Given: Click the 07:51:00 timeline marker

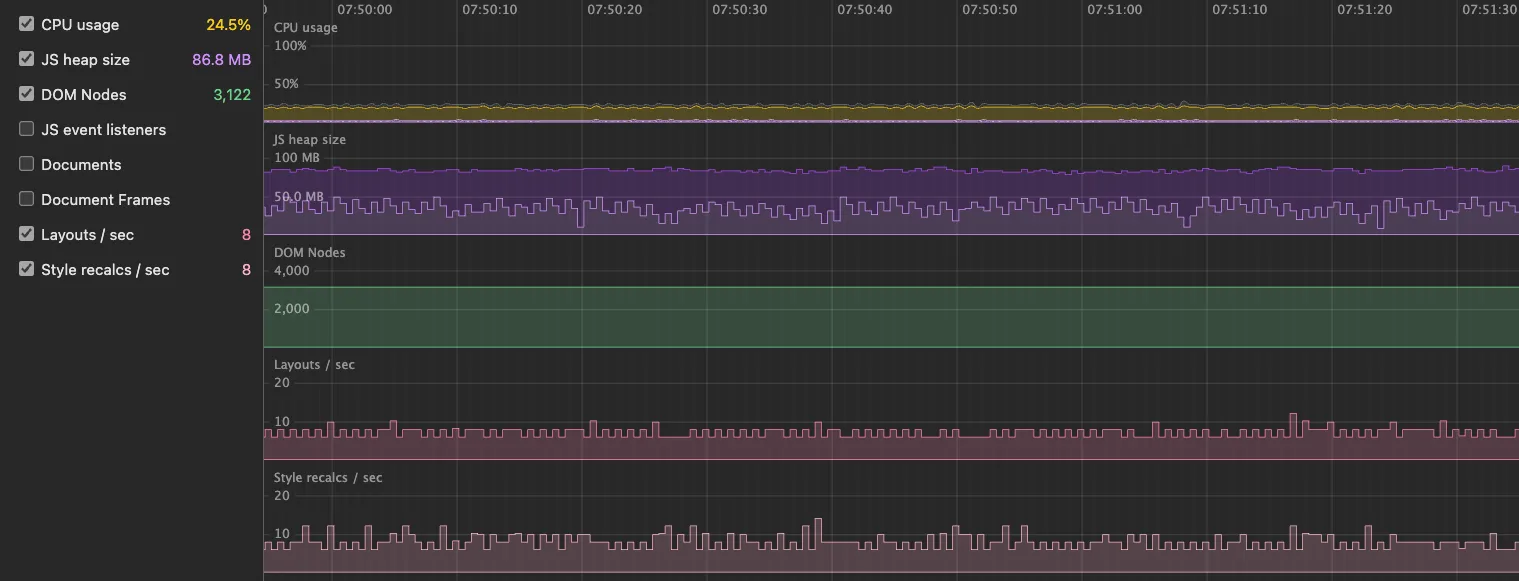Looking at the screenshot, I should [1115, 9].
